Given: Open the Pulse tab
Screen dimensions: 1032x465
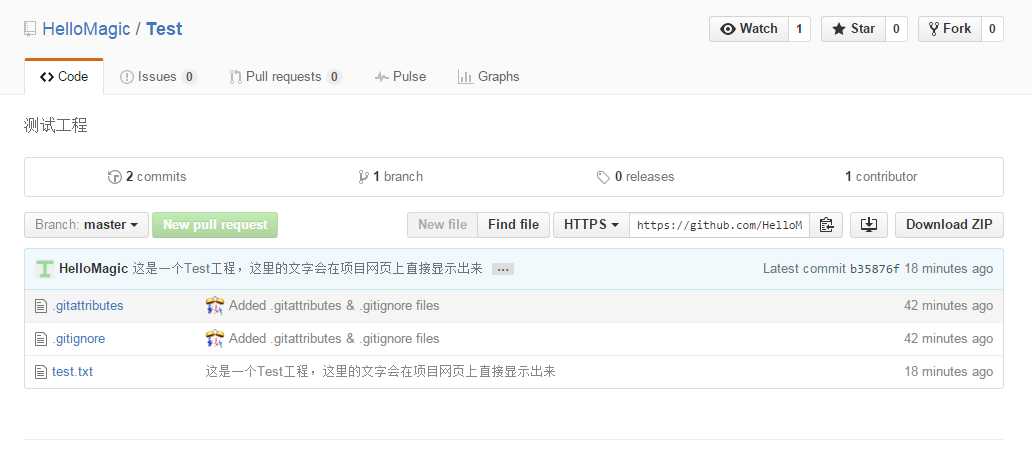Looking at the screenshot, I should 400,77.
